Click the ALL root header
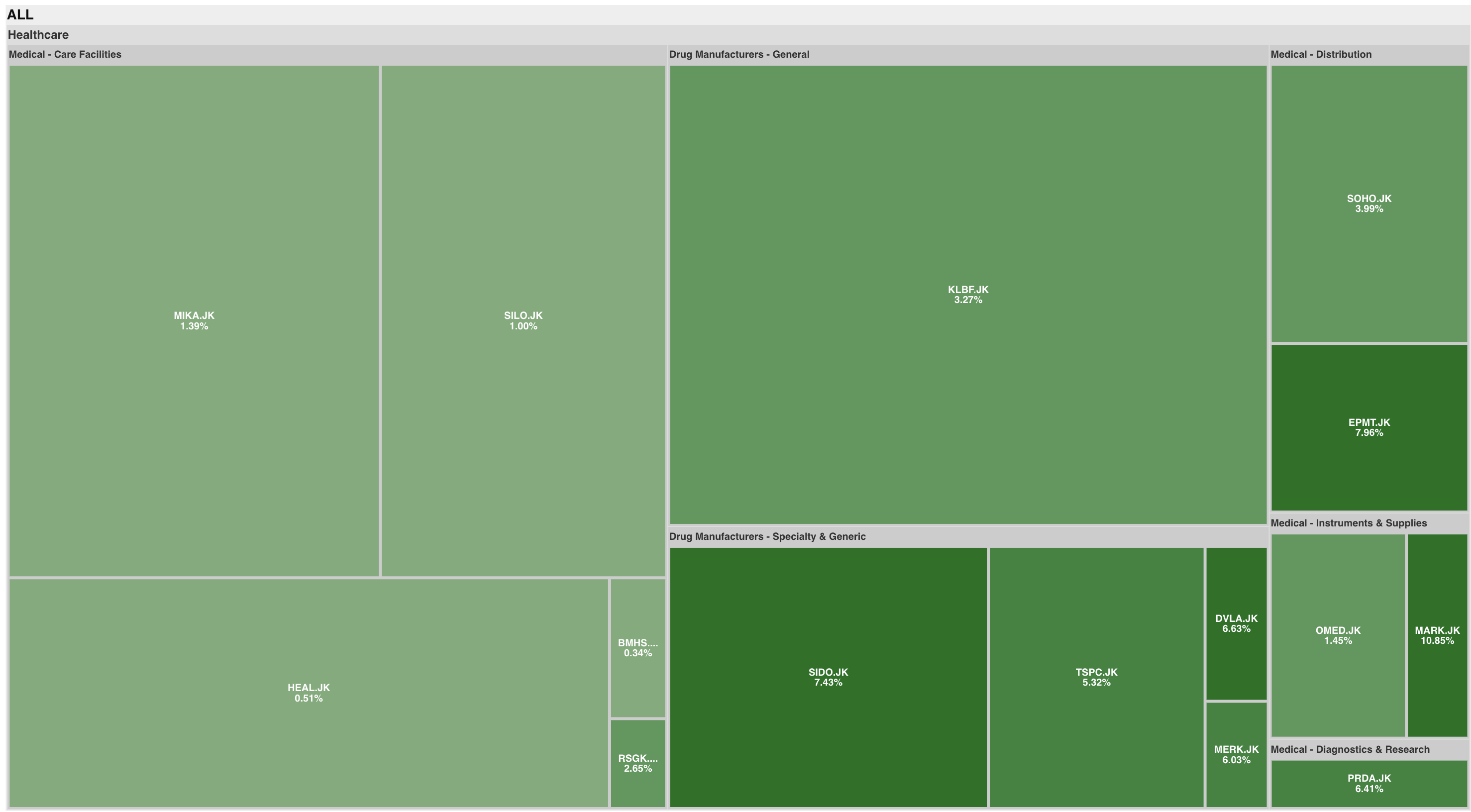This screenshot has width=1471, height=812. coord(20,14)
